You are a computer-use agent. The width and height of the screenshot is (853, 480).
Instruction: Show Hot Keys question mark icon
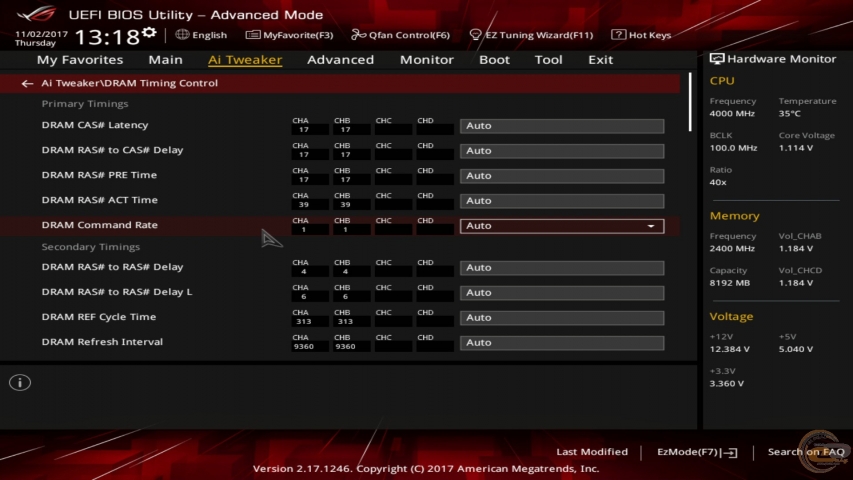pyautogui.click(x=618, y=34)
